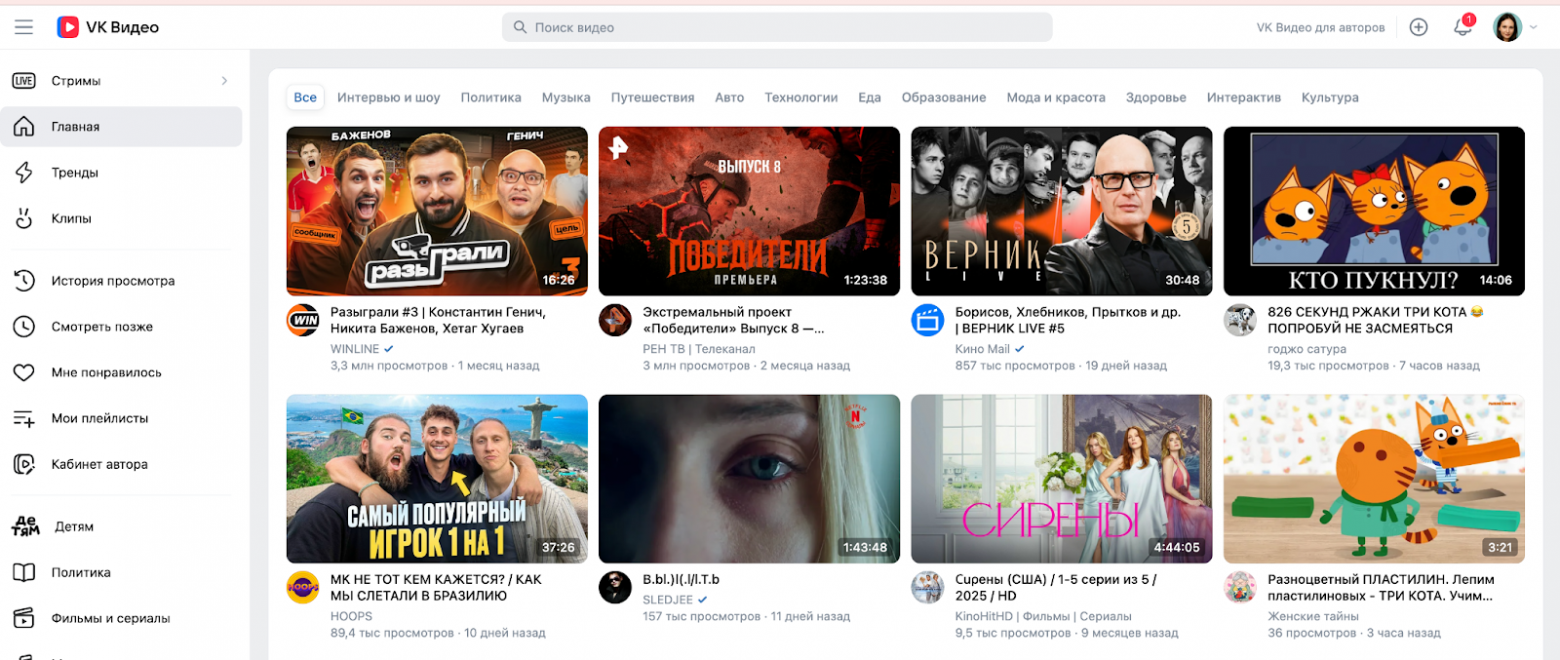Click the РЕН ТВ channel avatar
Image resolution: width=1560 pixels, height=660 pixels.
click(x=614, y=320)
